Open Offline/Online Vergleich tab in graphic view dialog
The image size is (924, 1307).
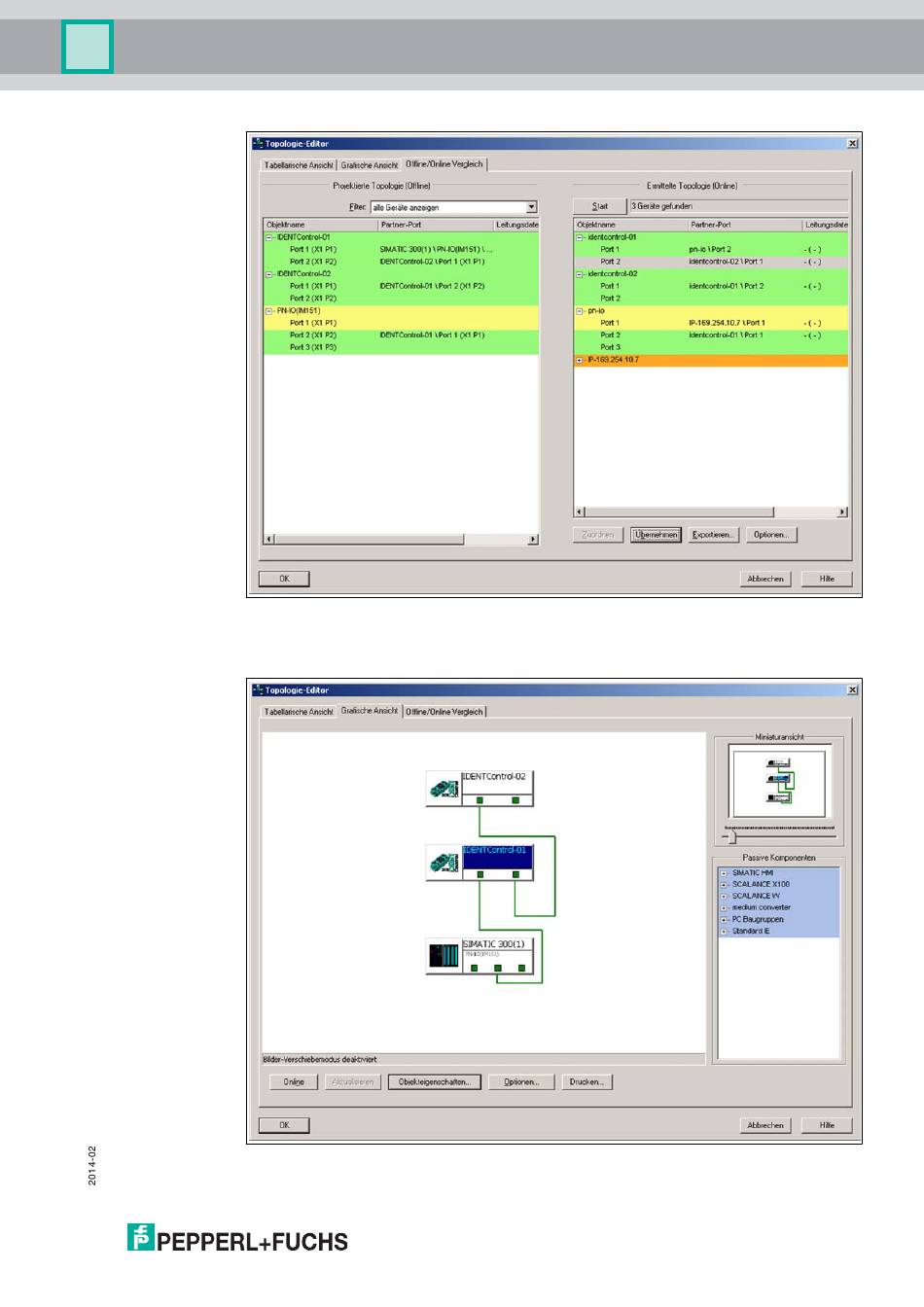click(x=444, y=712)
